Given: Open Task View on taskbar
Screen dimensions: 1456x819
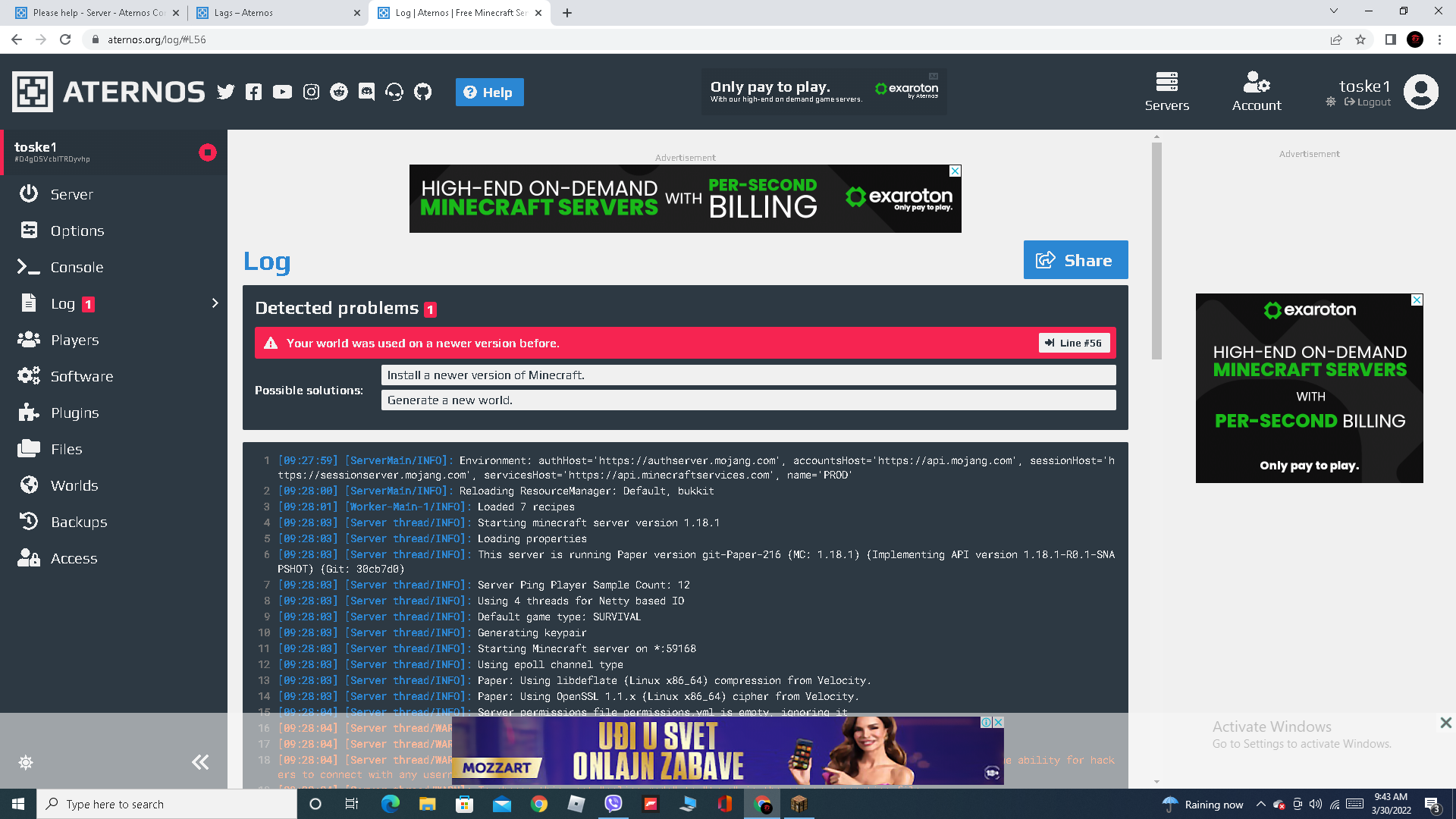Looking at the screenshot, I should pyautogui.click(x=352, y=804).
